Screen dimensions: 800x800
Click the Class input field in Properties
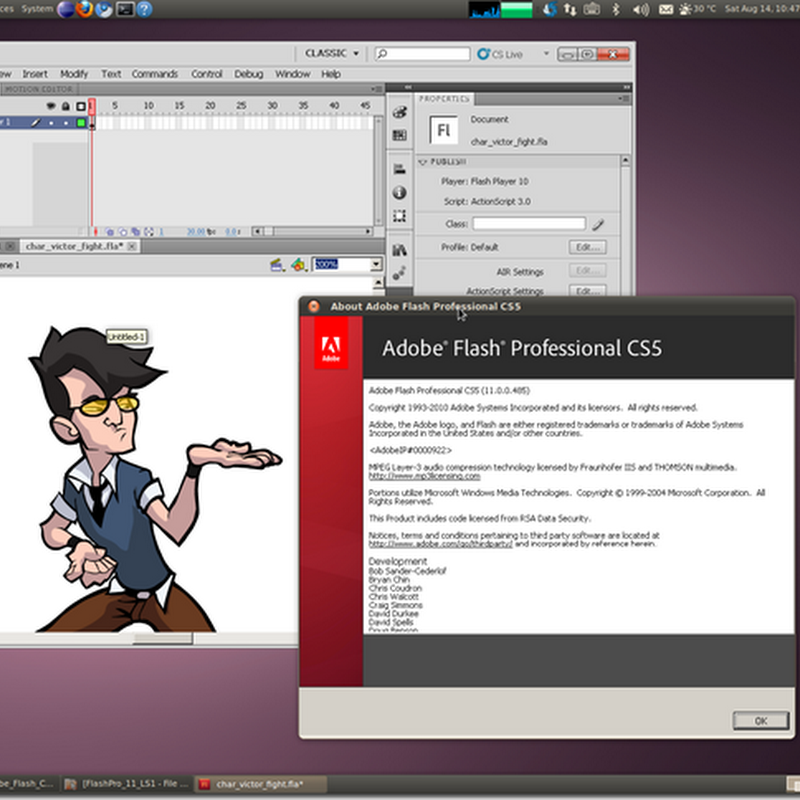(529, 223)
